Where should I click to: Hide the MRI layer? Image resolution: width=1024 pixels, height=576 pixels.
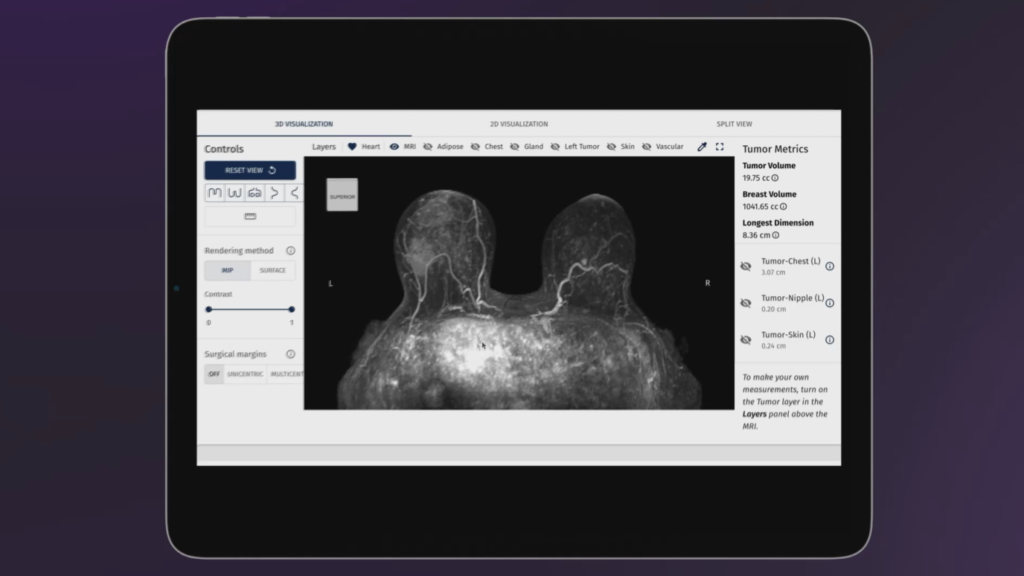click(394, 146)
